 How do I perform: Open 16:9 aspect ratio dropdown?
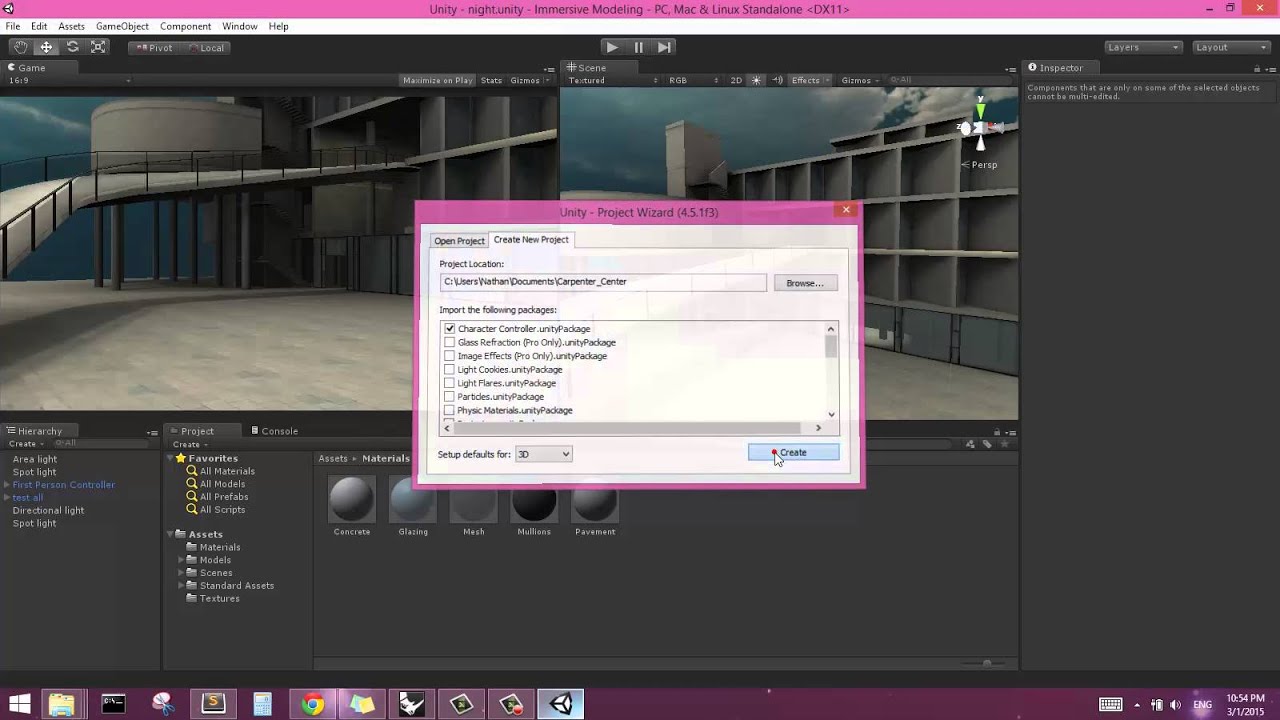[70, 80]
